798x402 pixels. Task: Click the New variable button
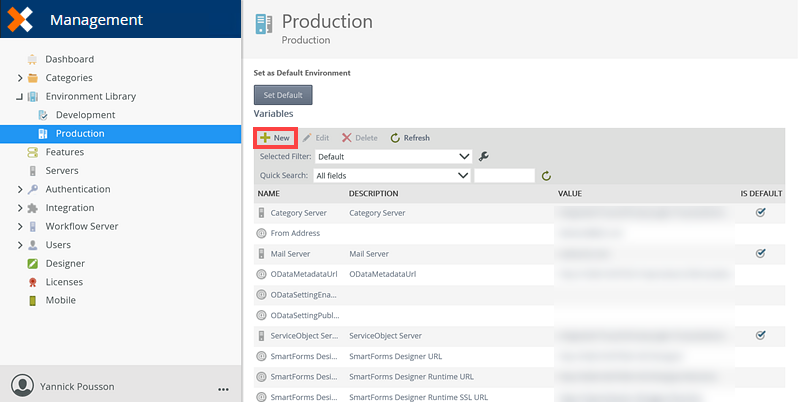pyautogui.click(x=276, y=138)
